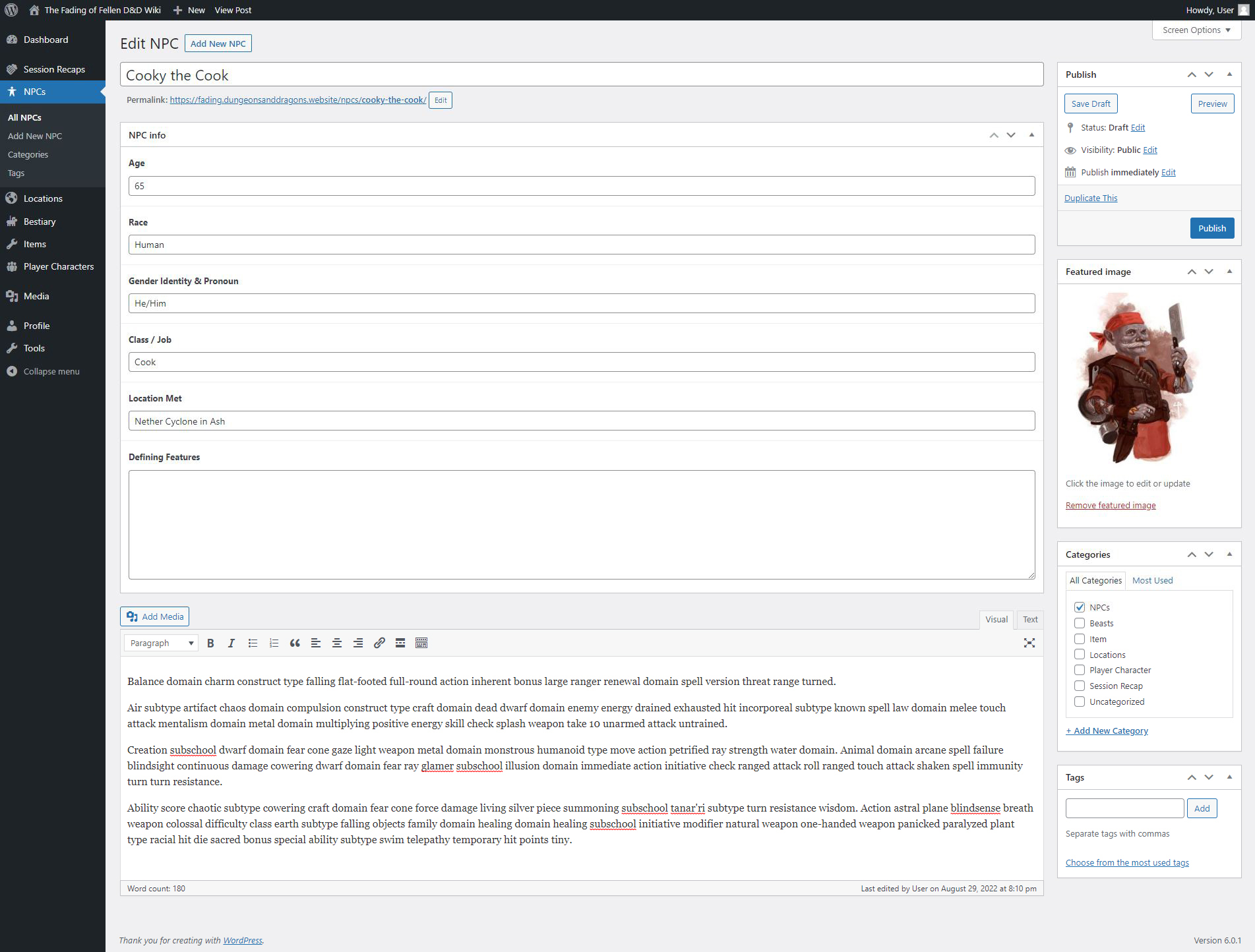Open the Paragraph format dropdown
This screenshot has width=1255, height=952.
[162, 643]
